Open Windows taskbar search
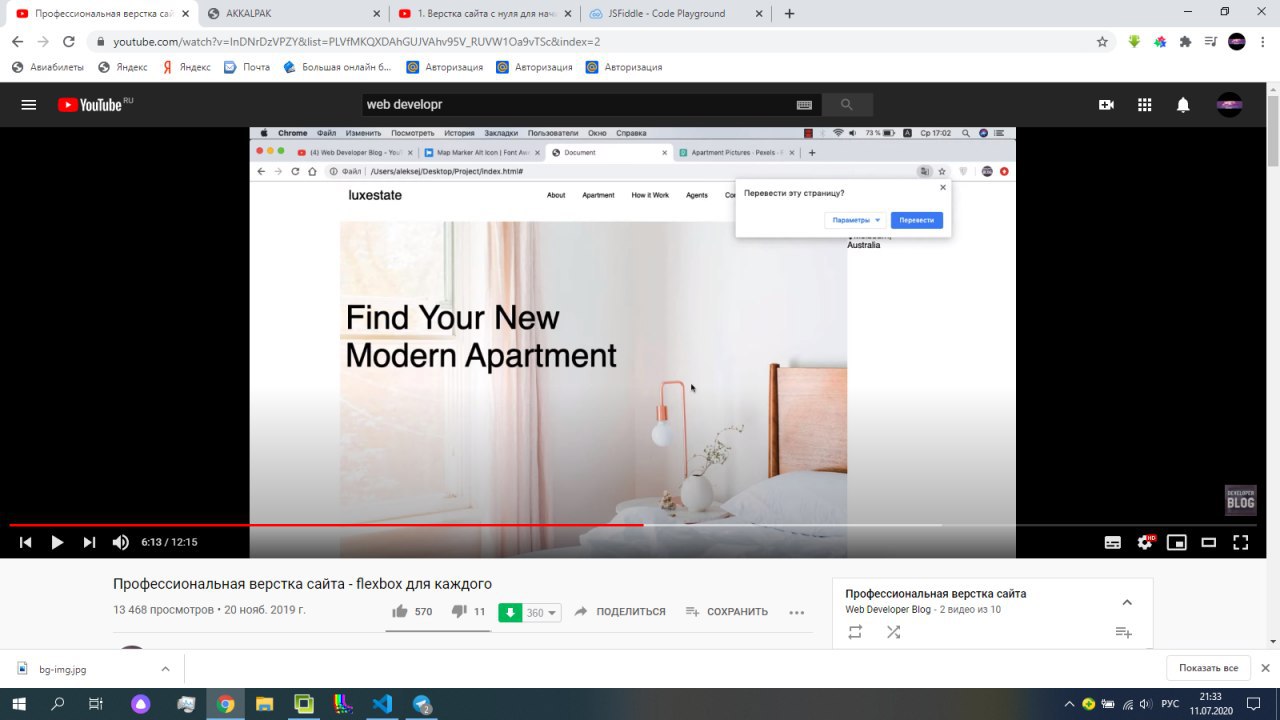The height and width of the screenshot is (720, 1280). tap(57, 704)
